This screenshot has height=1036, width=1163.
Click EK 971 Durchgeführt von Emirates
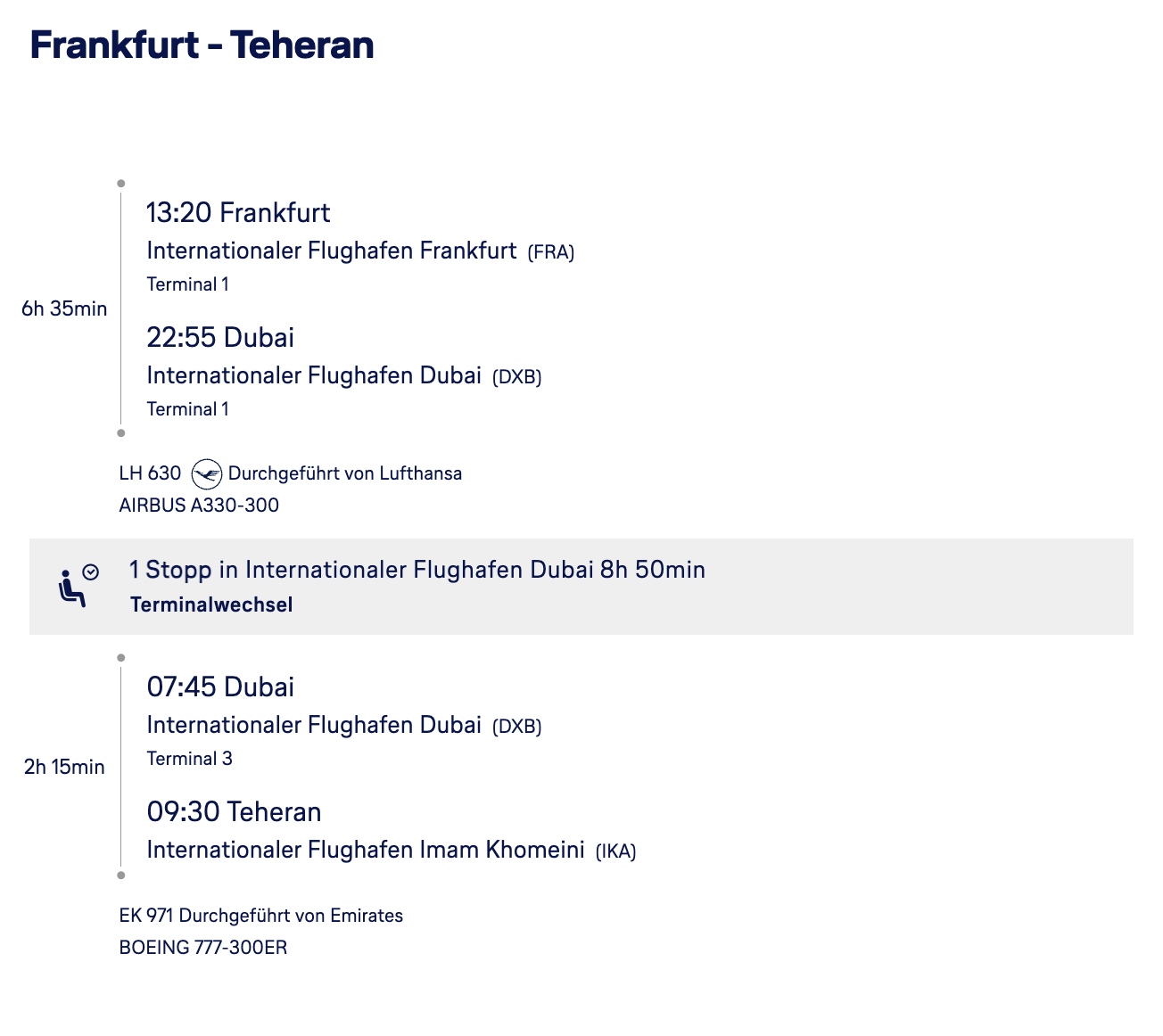(260, 916)
